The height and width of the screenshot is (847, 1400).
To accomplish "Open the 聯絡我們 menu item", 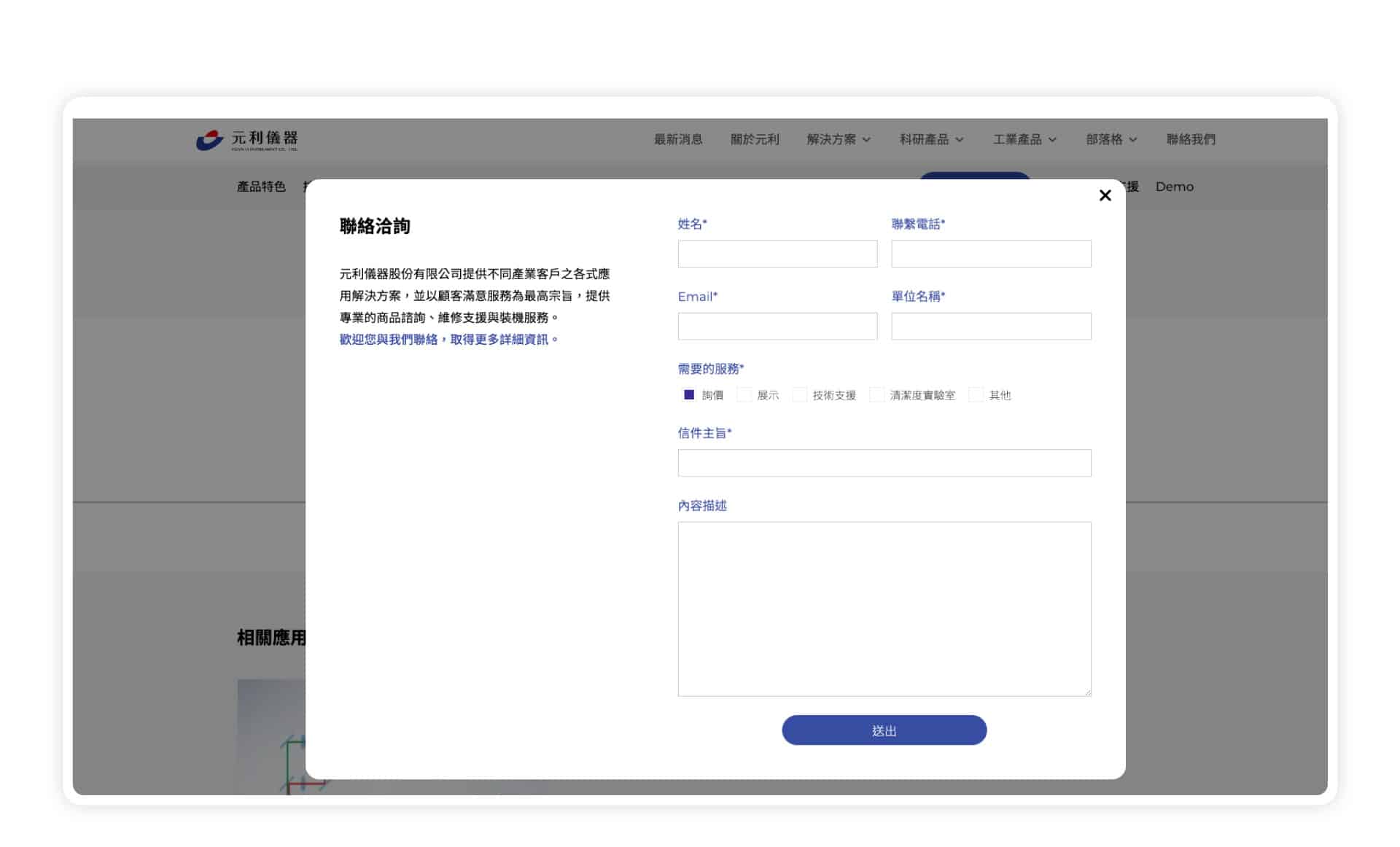I will pyautogui.click(x=1191, y=139).
